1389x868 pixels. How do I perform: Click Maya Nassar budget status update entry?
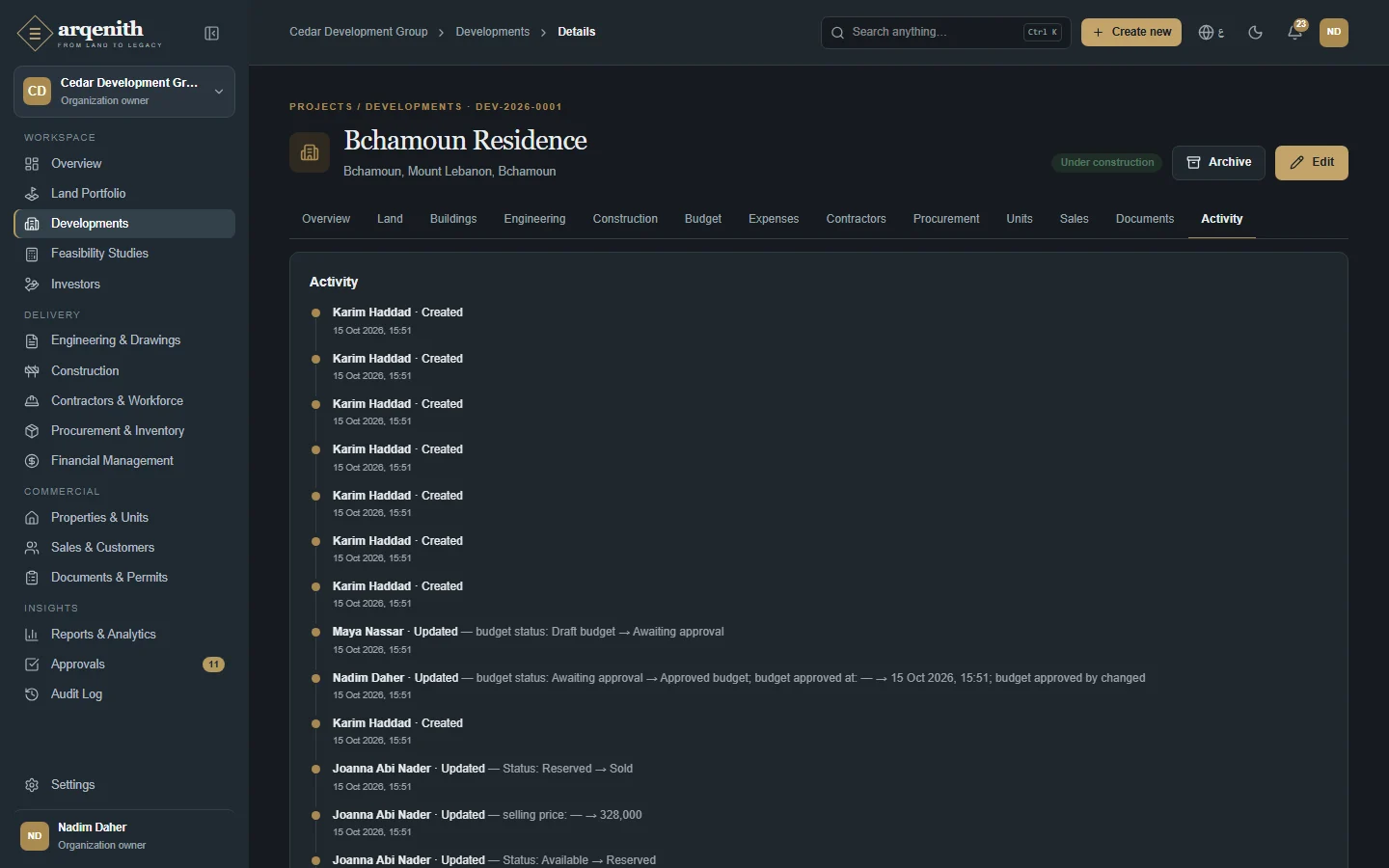coord(529,640)
